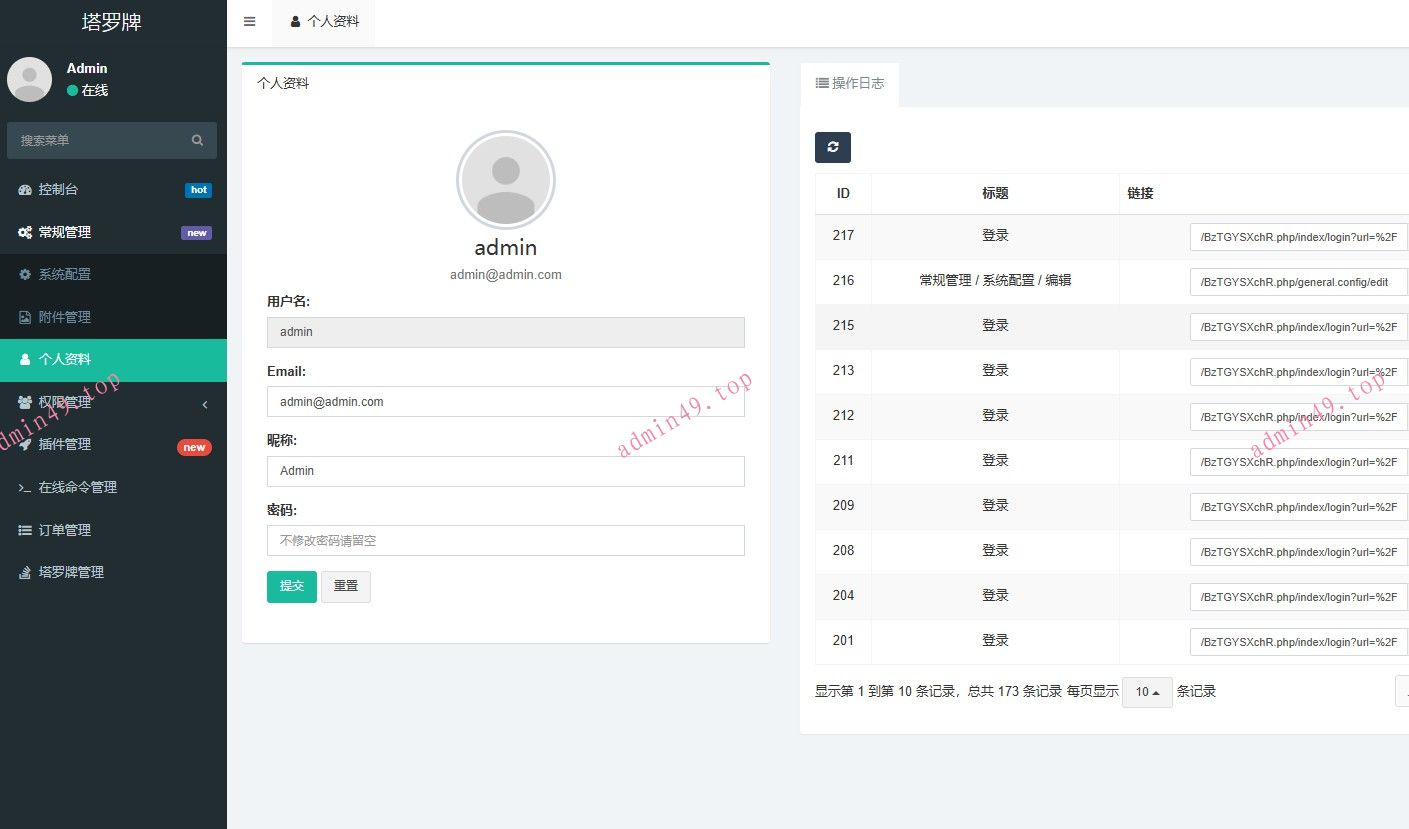The width and height of the screenshot is (1409, 829).
Task: Click the 密码 password input field
Action: pos(505,541)
